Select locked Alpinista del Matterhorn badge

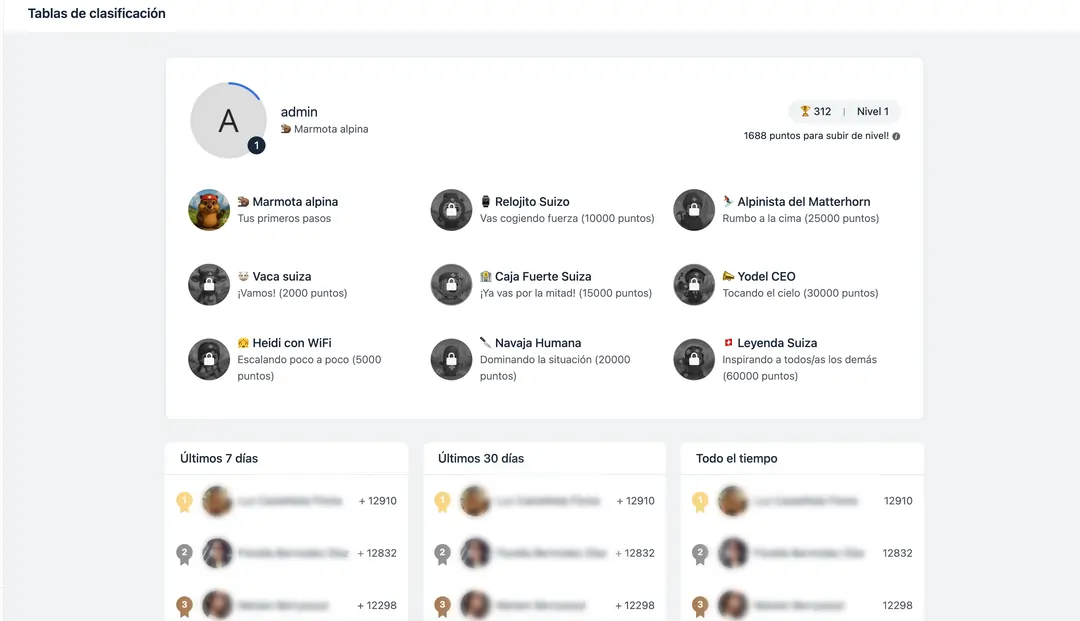click(694, 210)
